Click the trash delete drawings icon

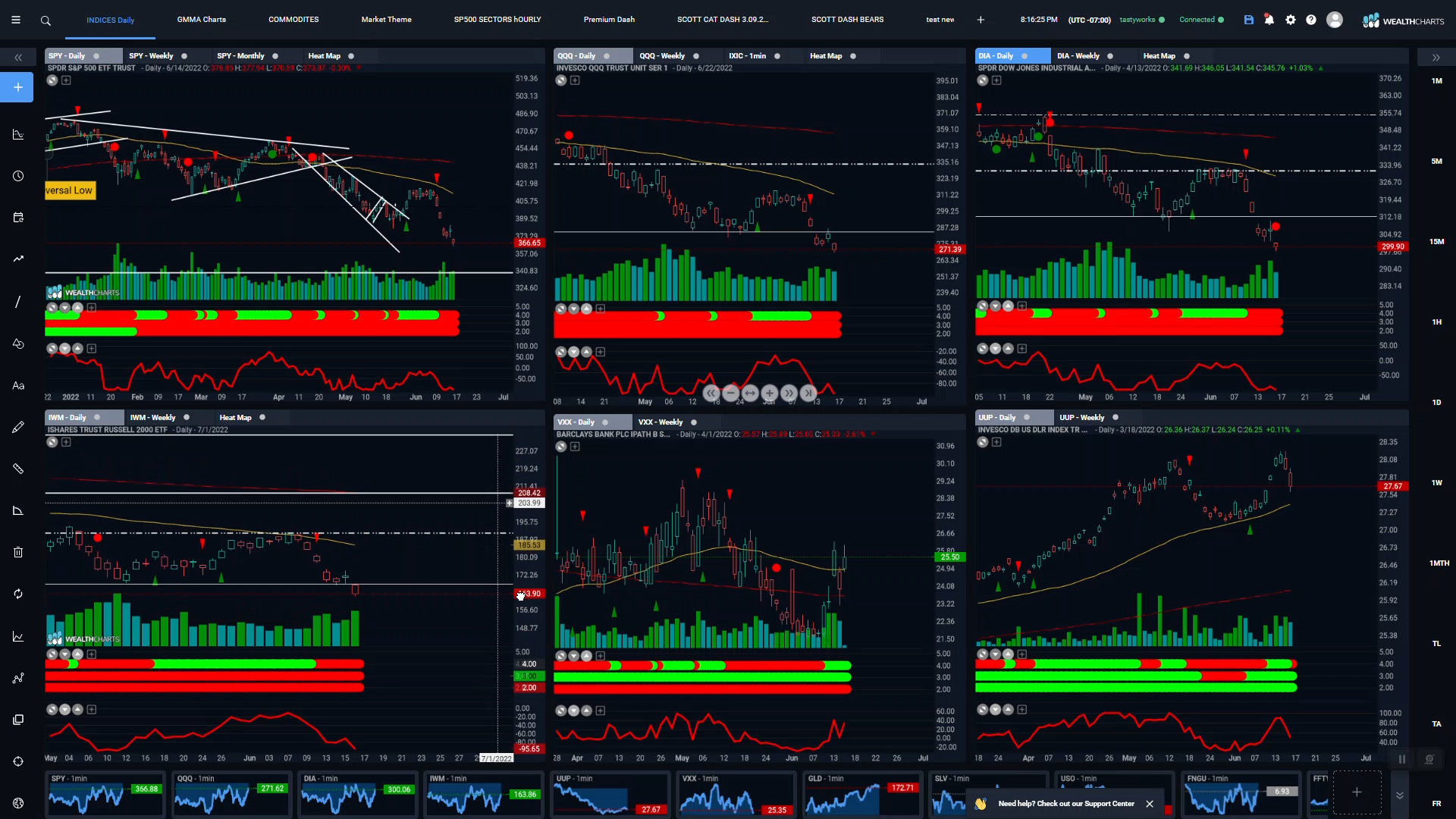pos(18,552)
